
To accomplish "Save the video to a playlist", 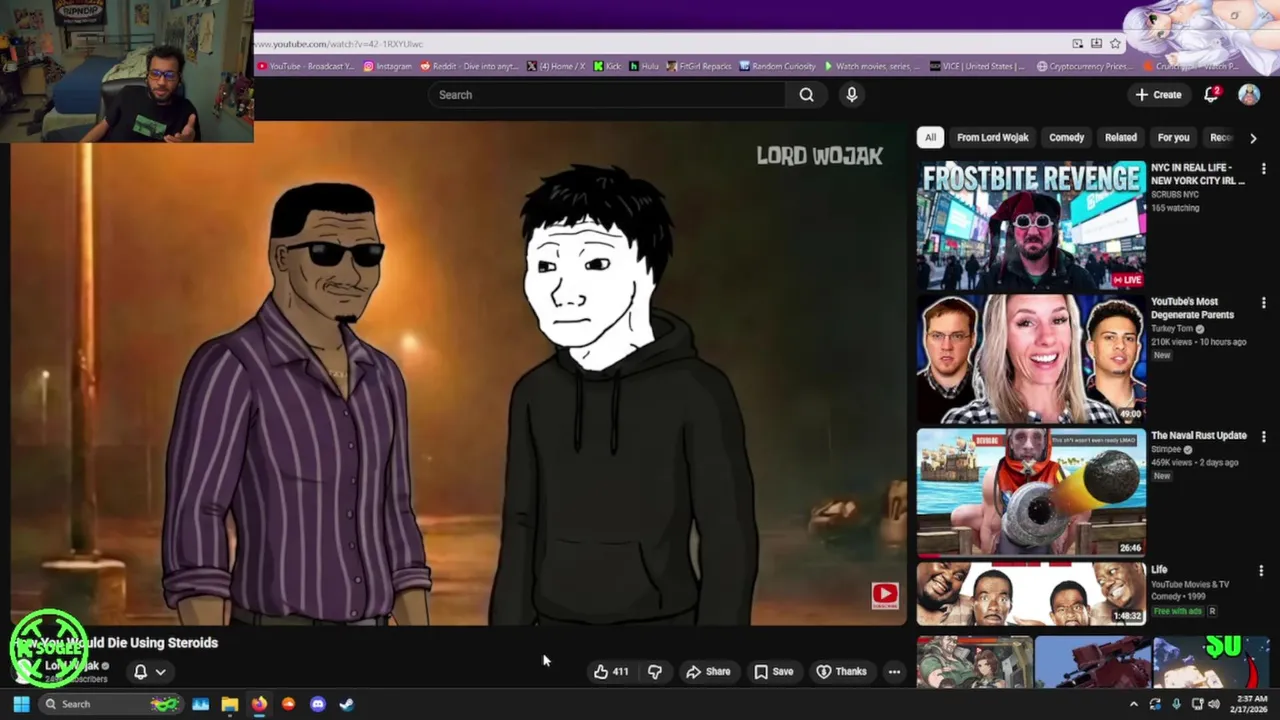I will click(x=773, y=672).
